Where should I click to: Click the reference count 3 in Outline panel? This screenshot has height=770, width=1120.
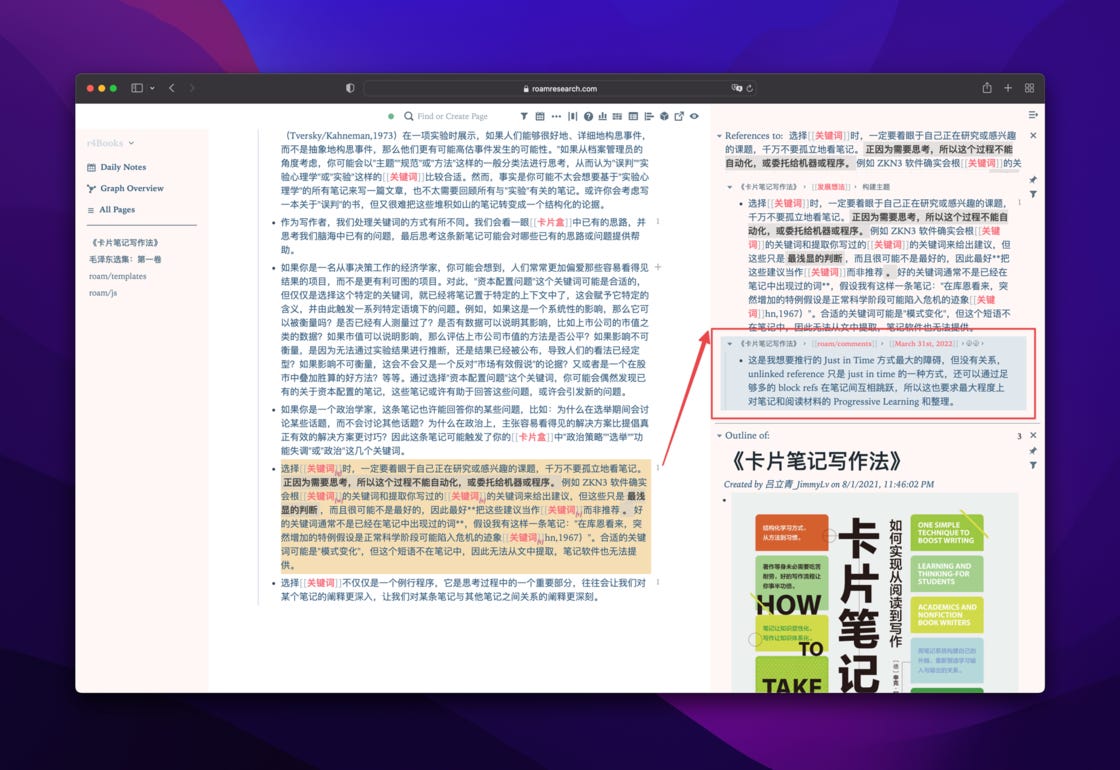1019,436
